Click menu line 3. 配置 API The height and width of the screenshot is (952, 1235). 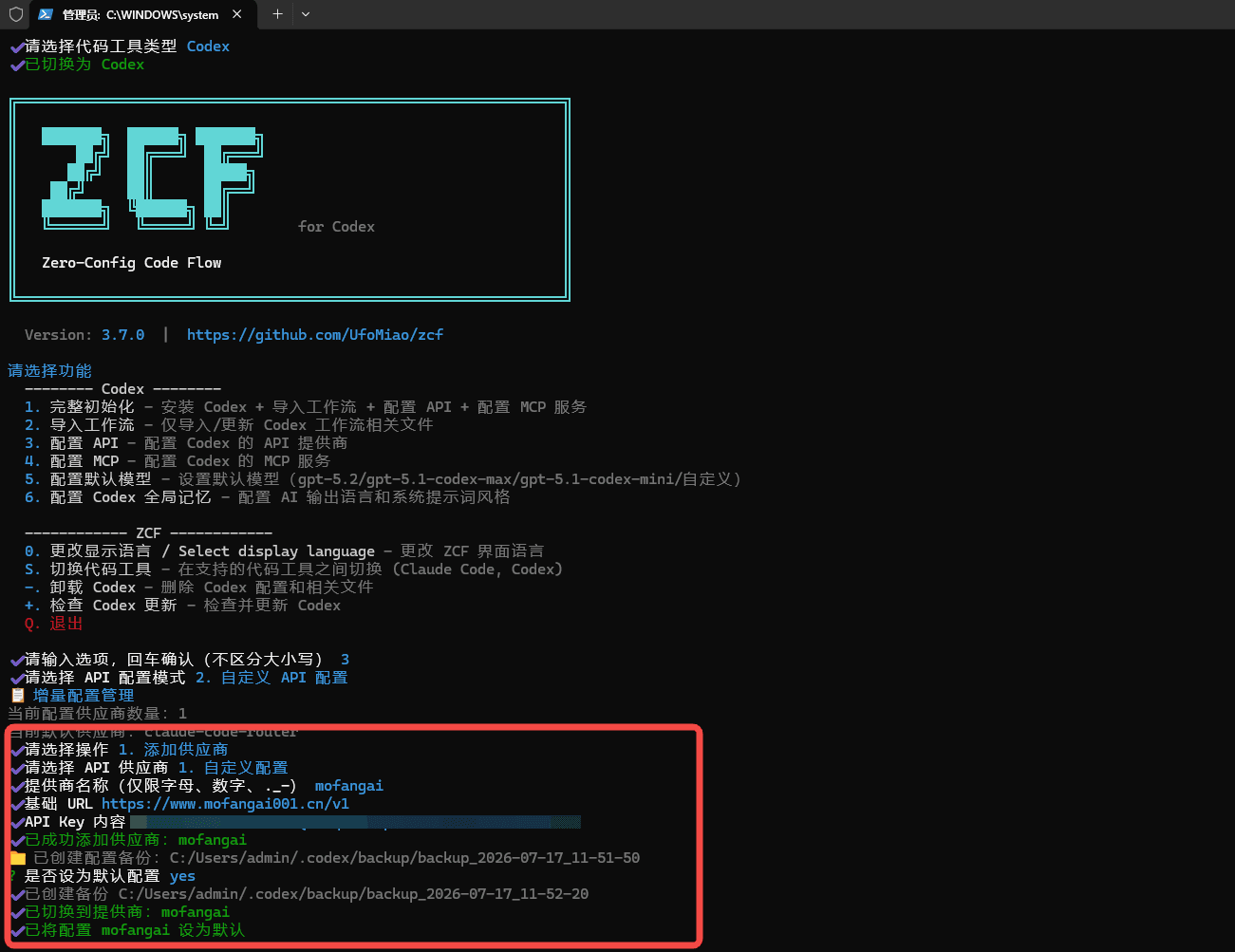[186, 443]
